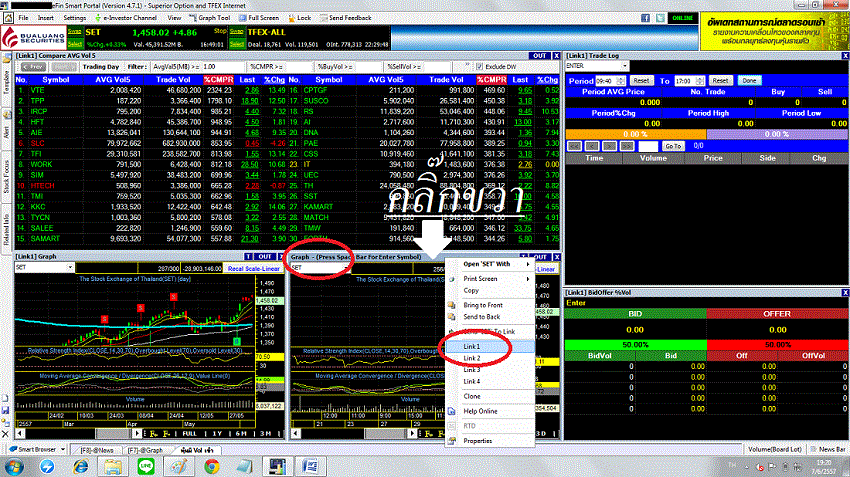This screenshot has height=477, width=850.
Task: Switch to Full Screen mode
Action: [259, 18]
